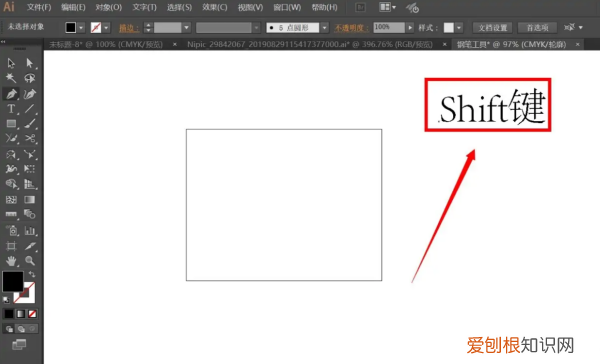Click the 文档设置 button
The width and height of the screenshot is (600, 364).
[492, 28]
